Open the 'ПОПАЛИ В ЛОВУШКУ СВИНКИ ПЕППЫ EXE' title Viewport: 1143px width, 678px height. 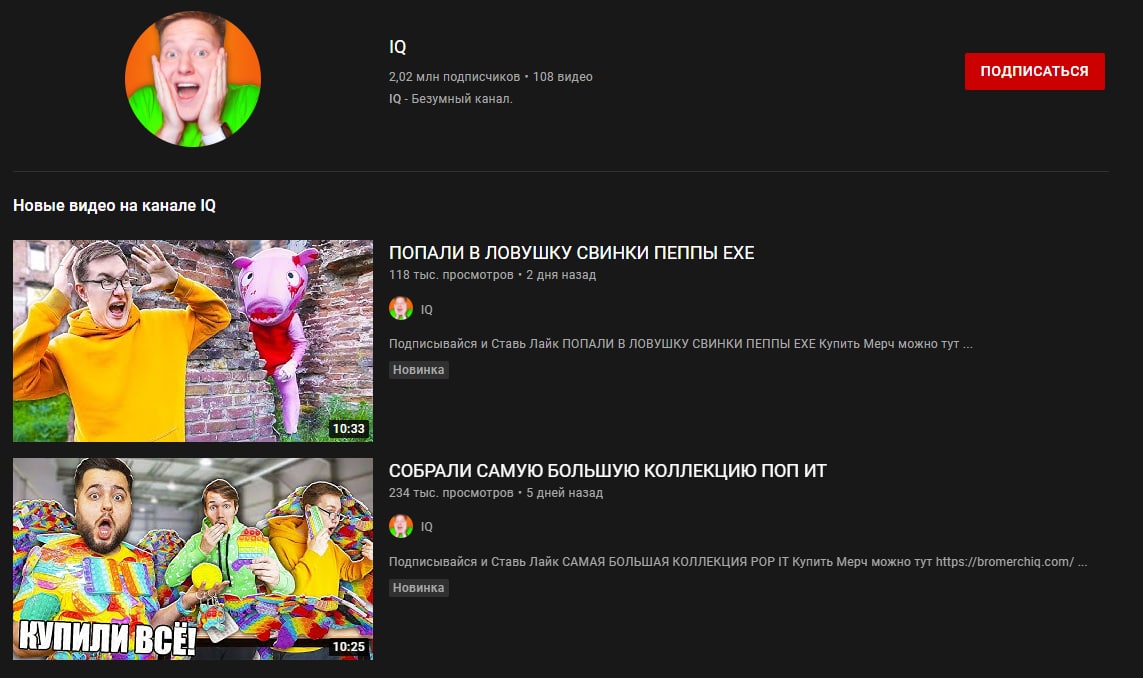(x=572, y=253)
